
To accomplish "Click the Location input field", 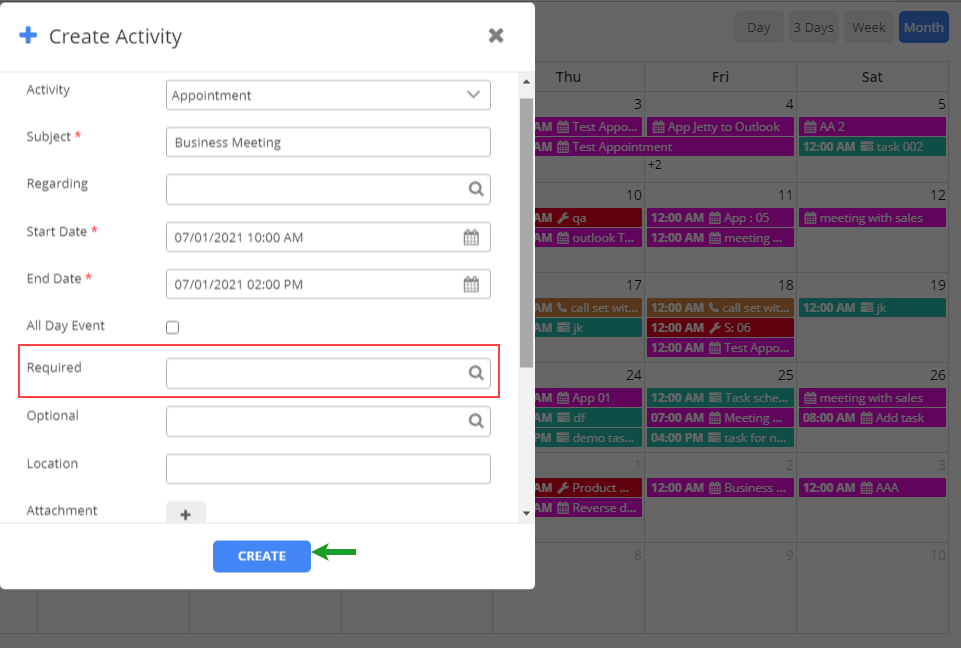I will [x=328, y=469].
